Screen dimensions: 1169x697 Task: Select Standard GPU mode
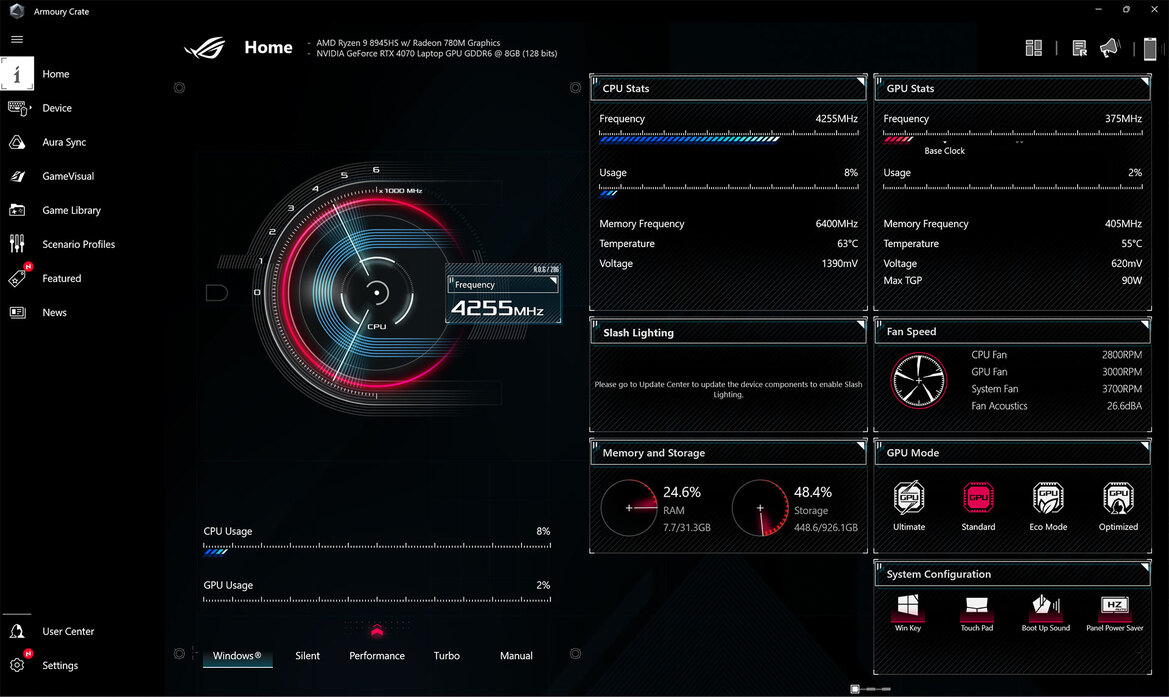pos(978,506)
